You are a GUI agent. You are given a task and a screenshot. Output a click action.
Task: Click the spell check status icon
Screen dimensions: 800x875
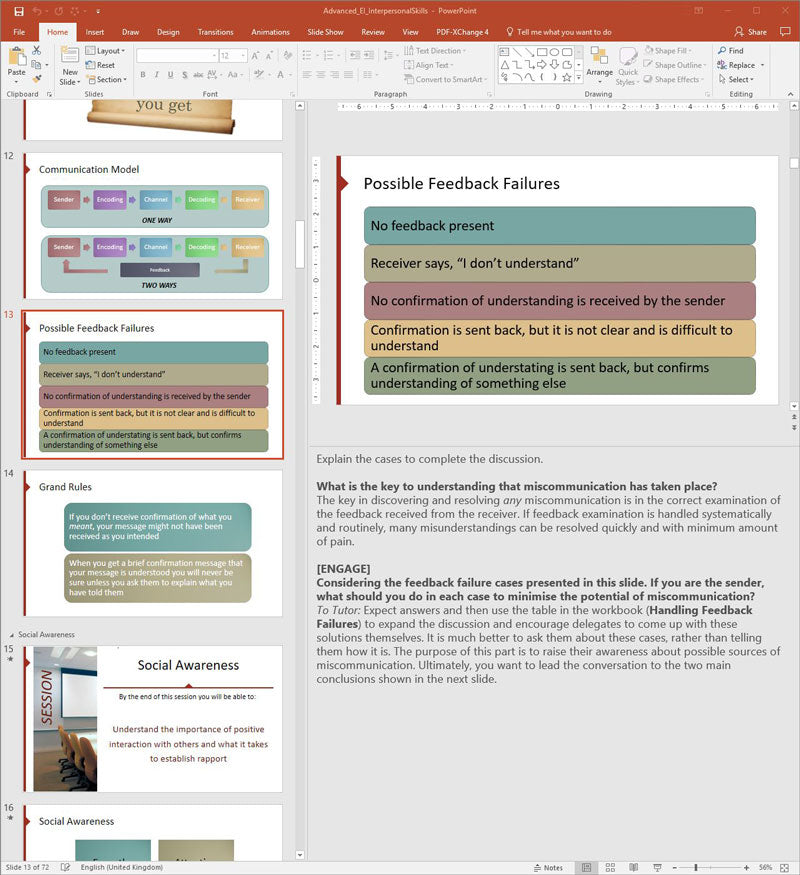[65, 867]
